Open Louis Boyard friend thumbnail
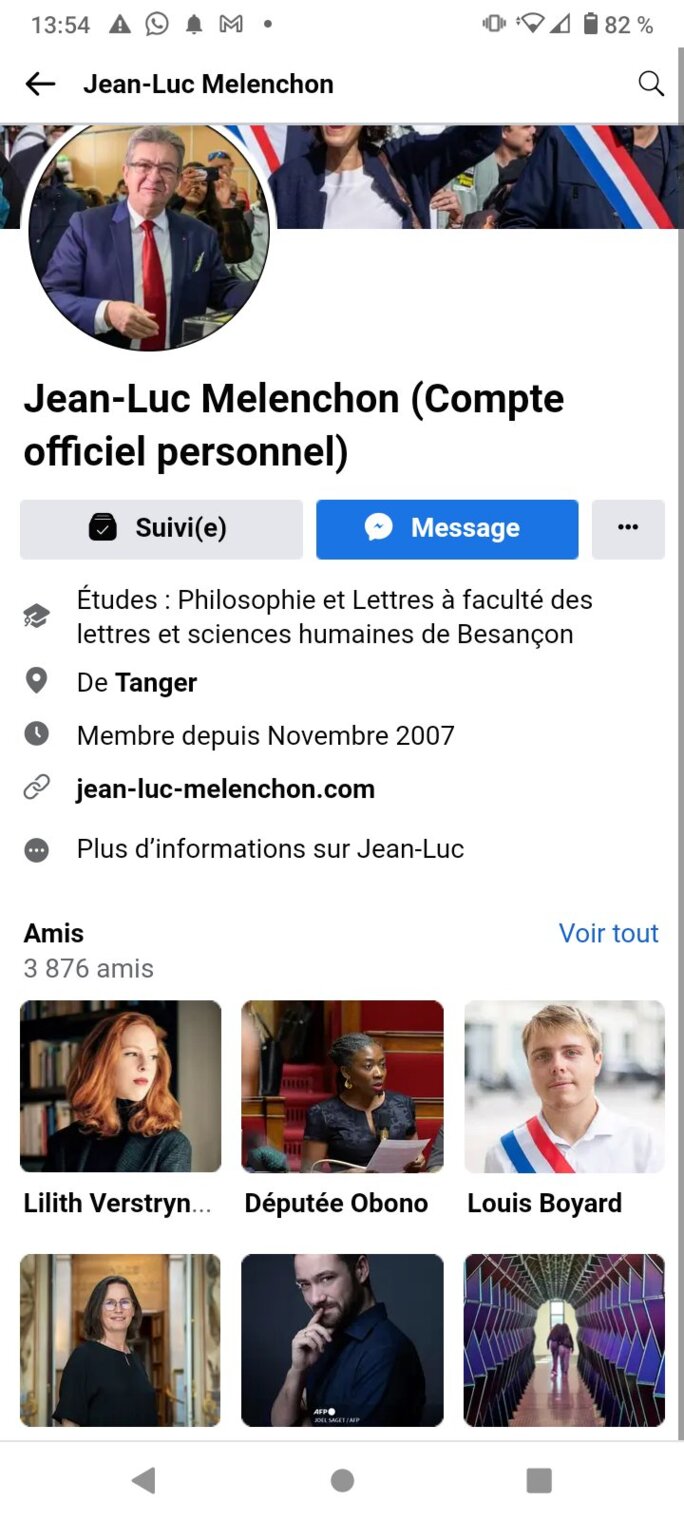Viewport: 684px width, 1520px height. [564, 1086]
